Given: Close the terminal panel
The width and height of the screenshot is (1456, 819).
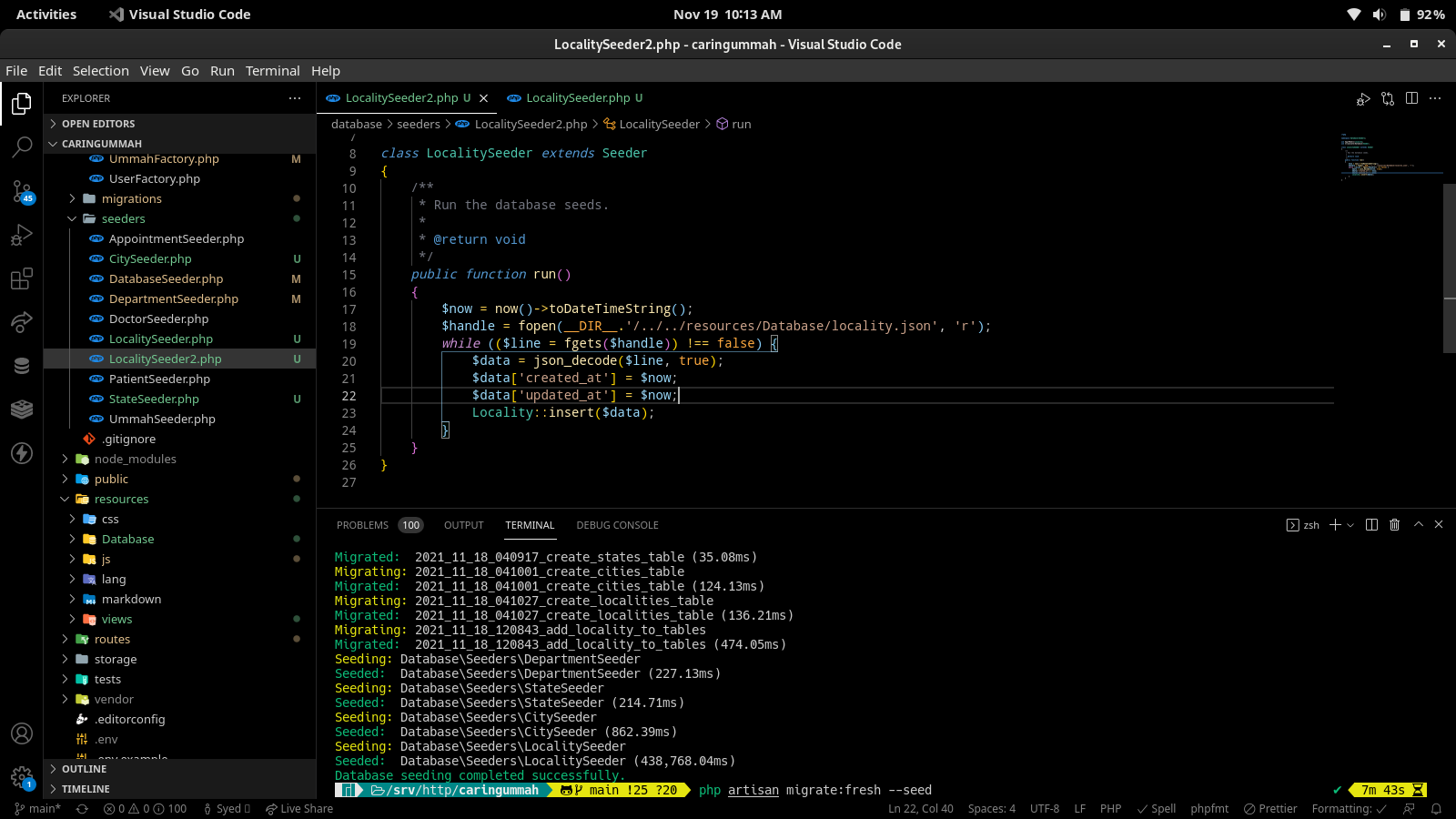Looking at the screenshot, I should [x=1439, y=525].
